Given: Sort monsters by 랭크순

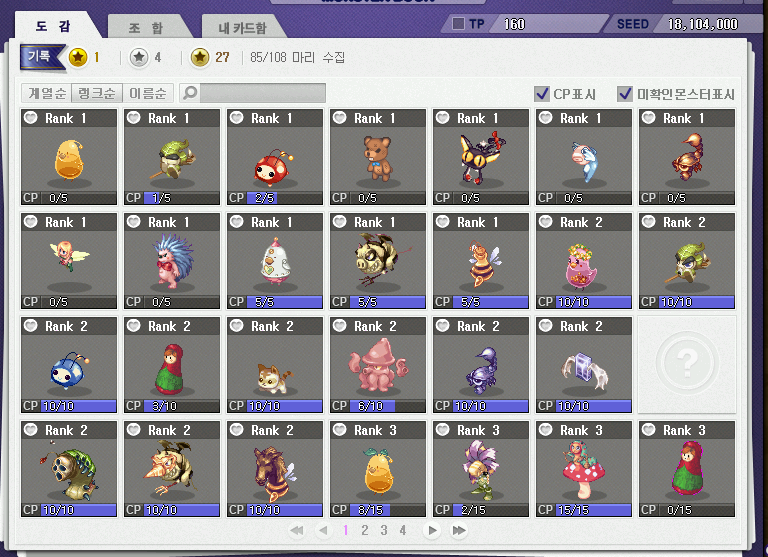Looking at the screenshot, I should point(96,93).
